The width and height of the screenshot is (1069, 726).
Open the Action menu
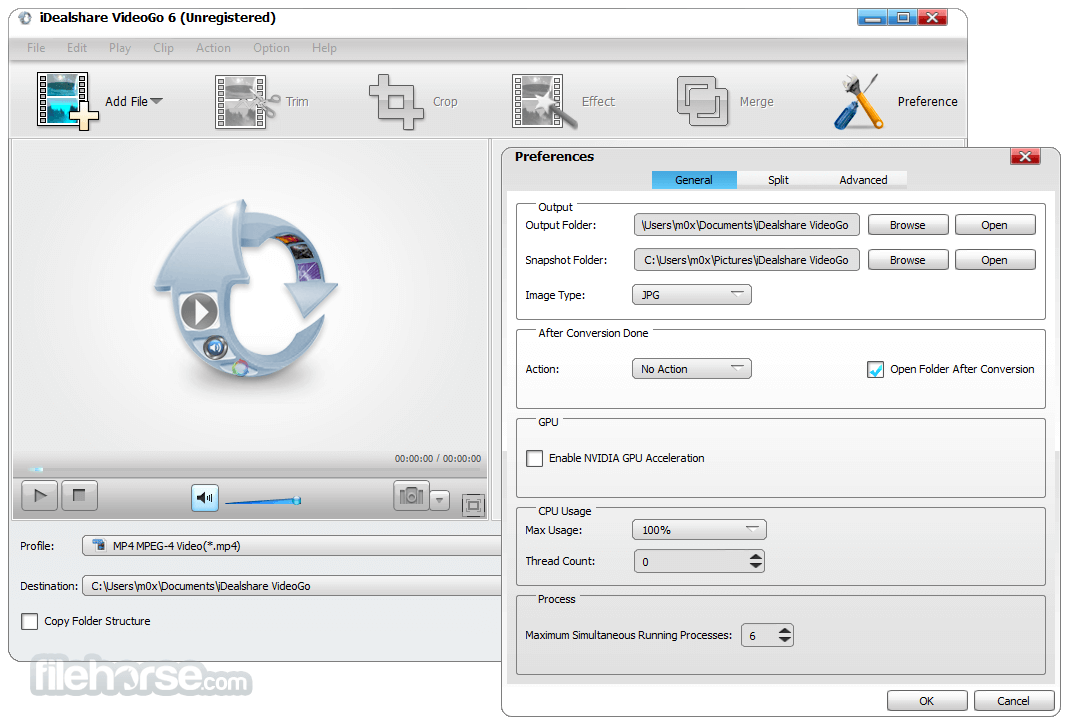[x=213, y=48]
